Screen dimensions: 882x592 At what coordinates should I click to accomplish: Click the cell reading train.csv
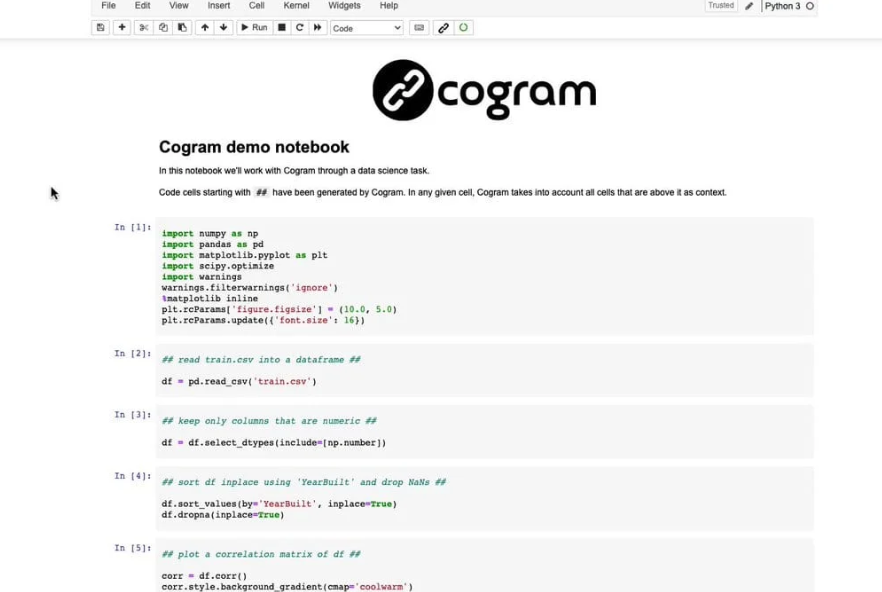(x=484, y=370)
